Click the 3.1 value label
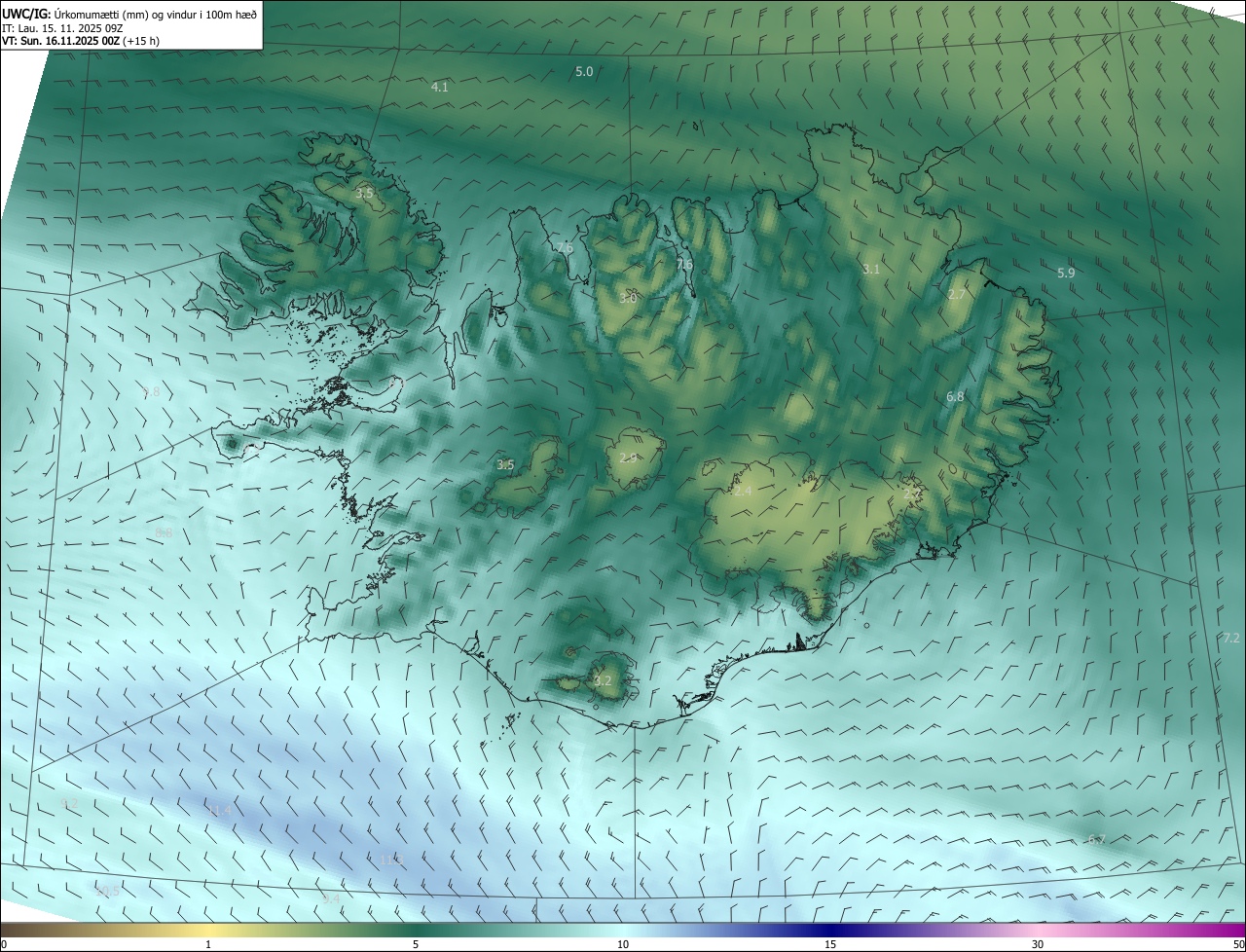 point(871,270)
